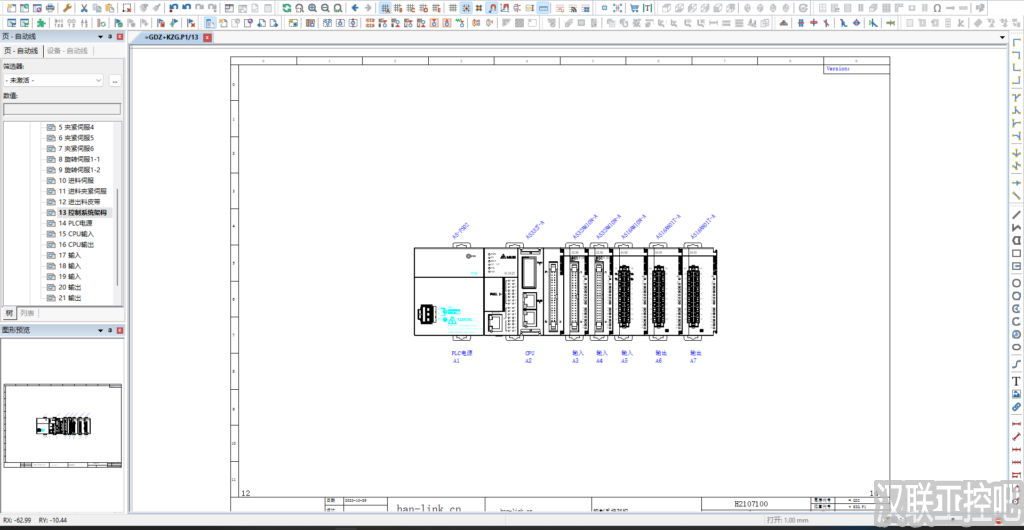
Task: Switch to the 页 - 自动线 tab
Action: (x=22, y=51)
